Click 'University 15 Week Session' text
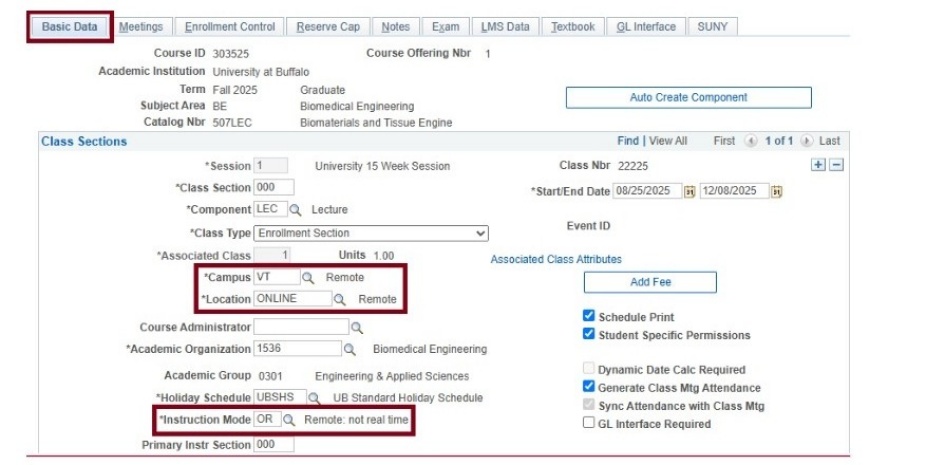This screenshot has height=465, width=926. click(x=383, y=166)
